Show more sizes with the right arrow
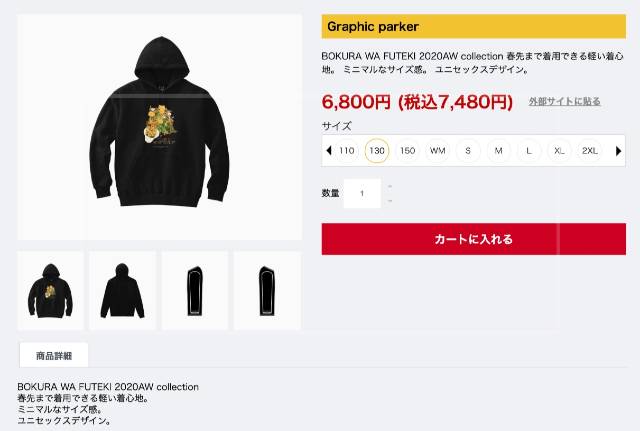The width and height of the screenshot is (640, 431). pyautogui.click(x=618, y=151)
